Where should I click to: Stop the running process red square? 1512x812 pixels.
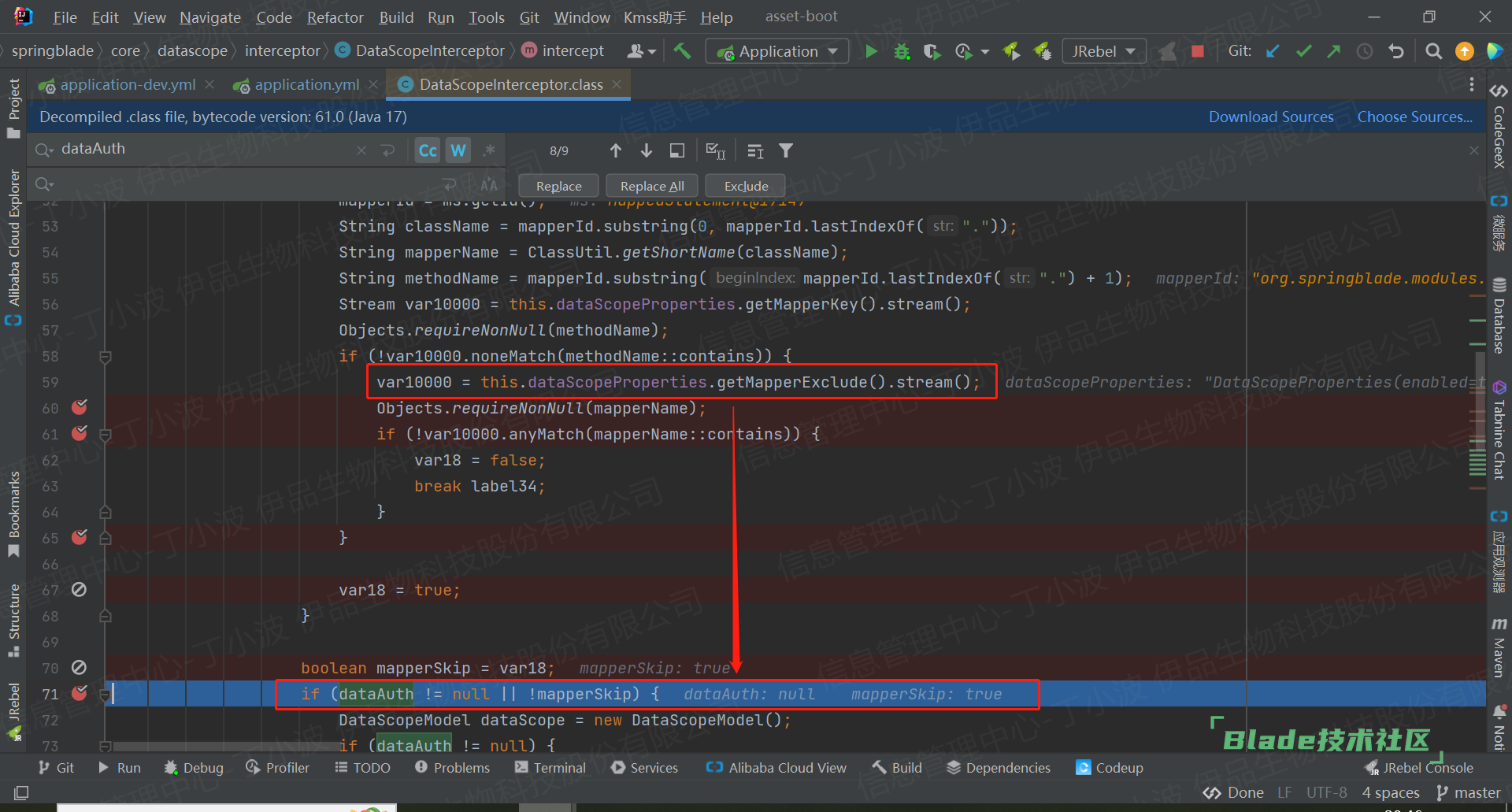[x=1197, y=51]
